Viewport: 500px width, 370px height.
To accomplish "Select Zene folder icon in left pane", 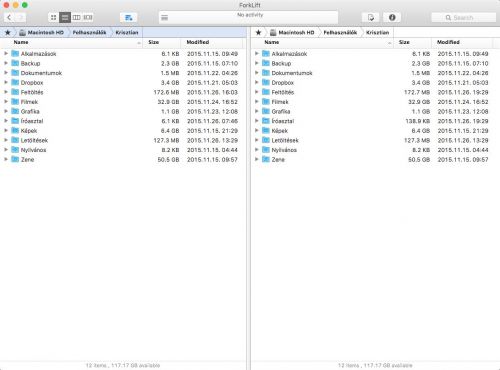I will coord(15,159).
